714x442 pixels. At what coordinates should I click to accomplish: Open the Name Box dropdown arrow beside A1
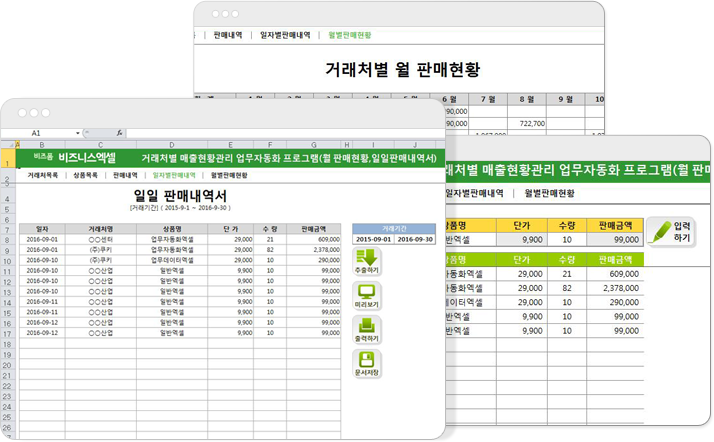(78, 133)
